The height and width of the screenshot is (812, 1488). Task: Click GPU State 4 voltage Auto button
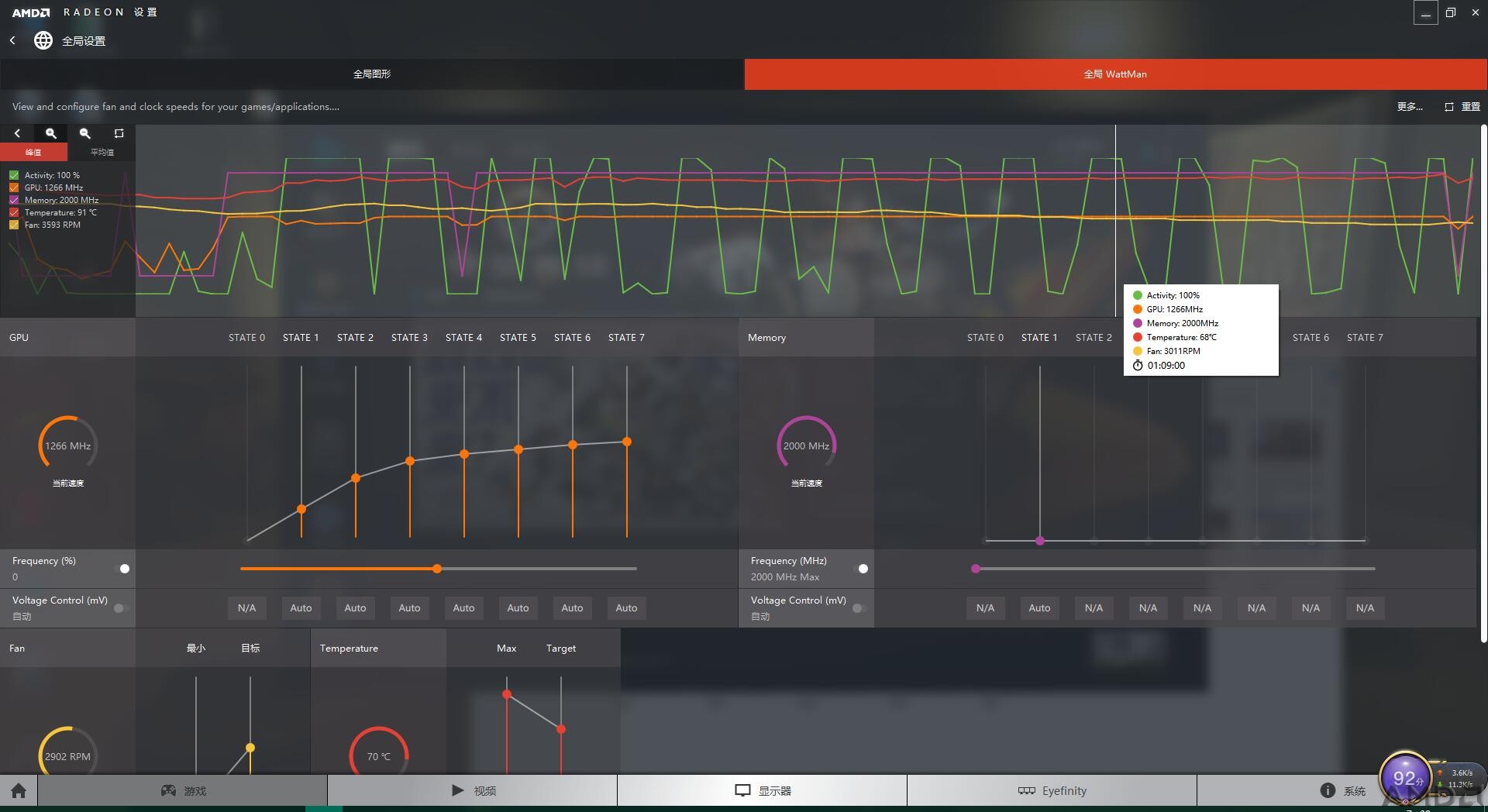(463, 608)
